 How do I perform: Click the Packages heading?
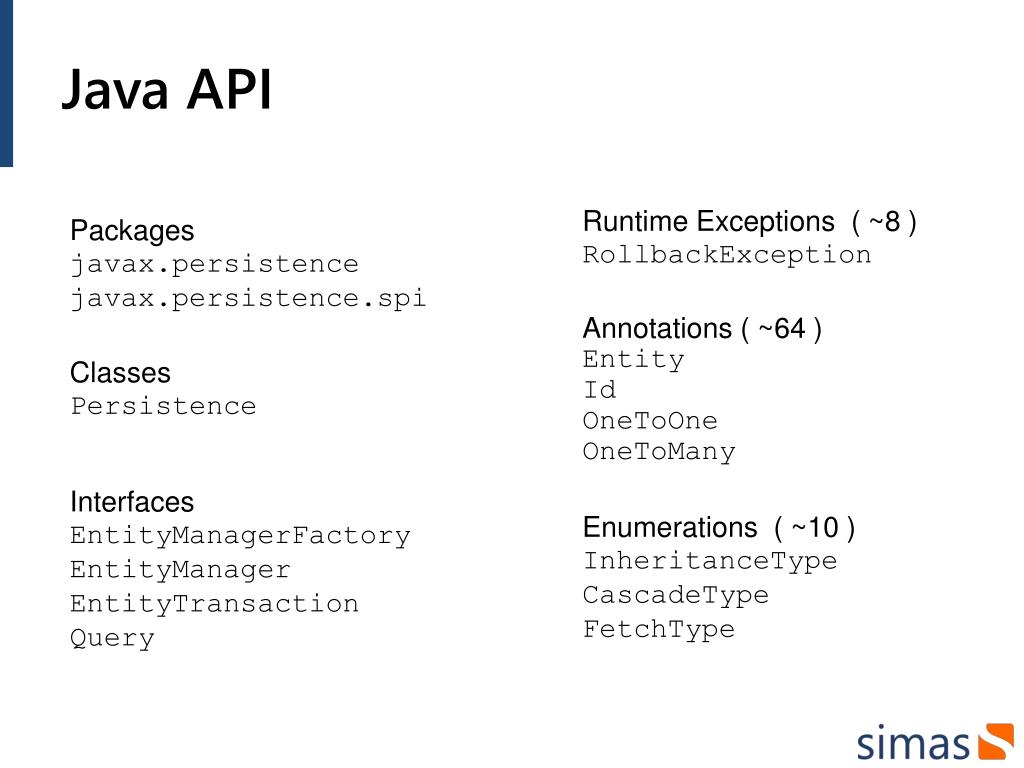click(132, 231)
